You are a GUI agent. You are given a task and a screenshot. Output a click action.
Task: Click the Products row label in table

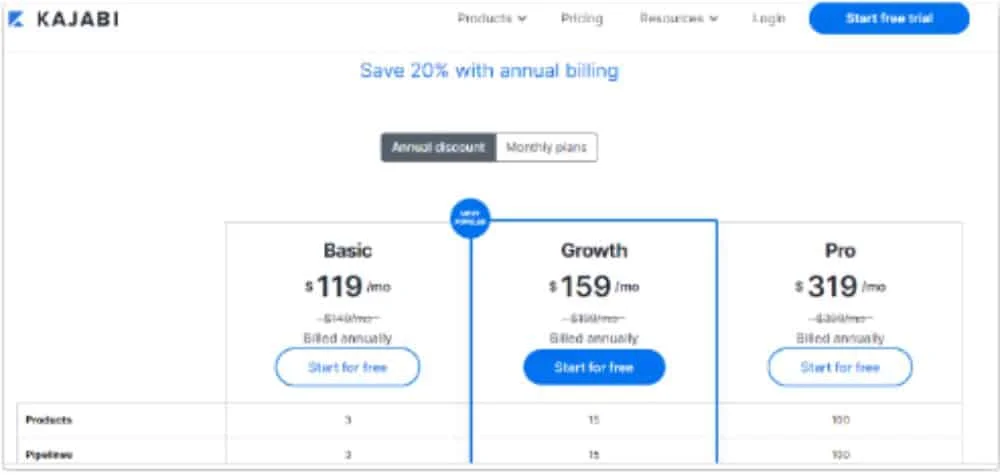click(48, 420)
